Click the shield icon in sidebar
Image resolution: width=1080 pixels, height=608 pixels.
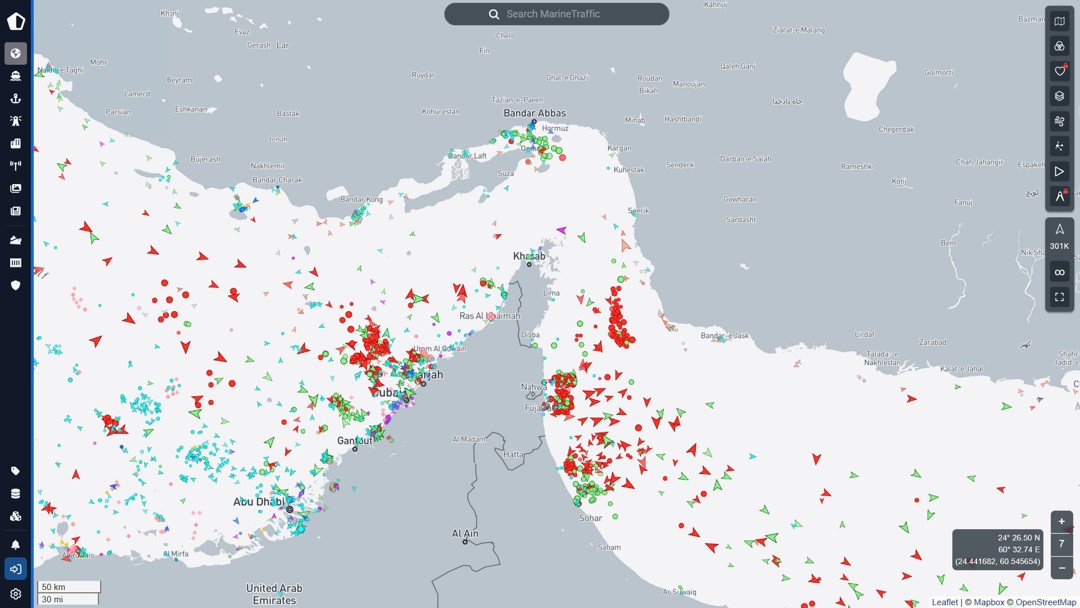(x=16, y=285)
